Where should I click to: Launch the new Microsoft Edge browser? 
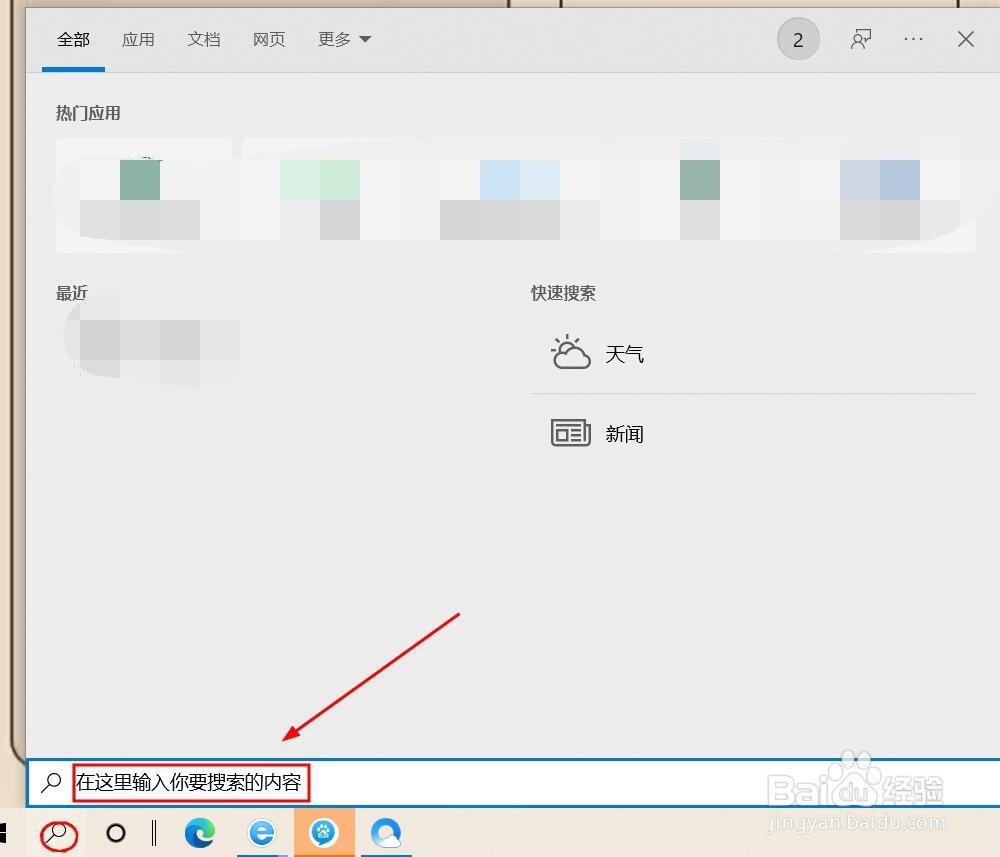(x=200, y=833)
